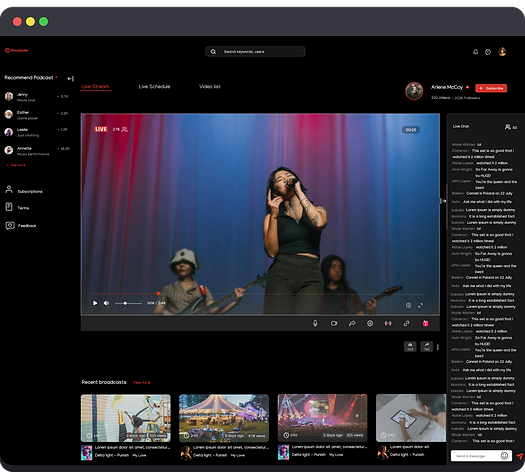Like the stream with thumbs-up button
525x472 pixels.
click(410, 346)
